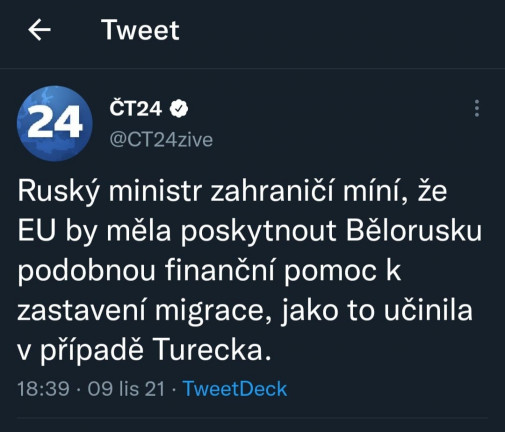Click the word Bělorusku in the tweet
This screenshot has width=505, height=432.
[x=414, y=231]
